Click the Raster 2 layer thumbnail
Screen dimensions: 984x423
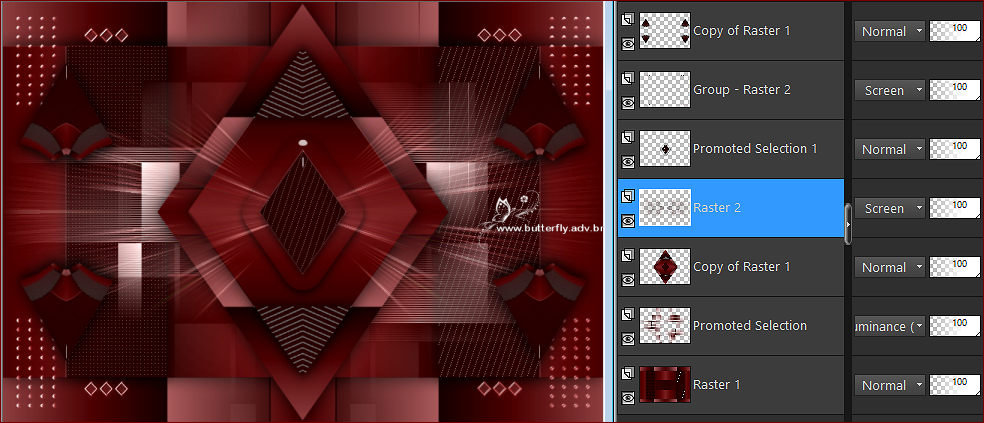click(x=665, y=208)
